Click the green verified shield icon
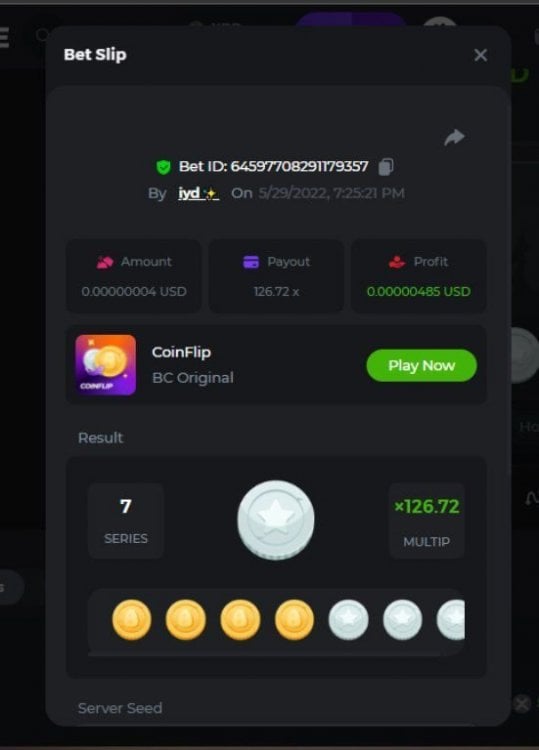This screenshot has width=539, height=750. pyautogui.click(x=164, y=167)
